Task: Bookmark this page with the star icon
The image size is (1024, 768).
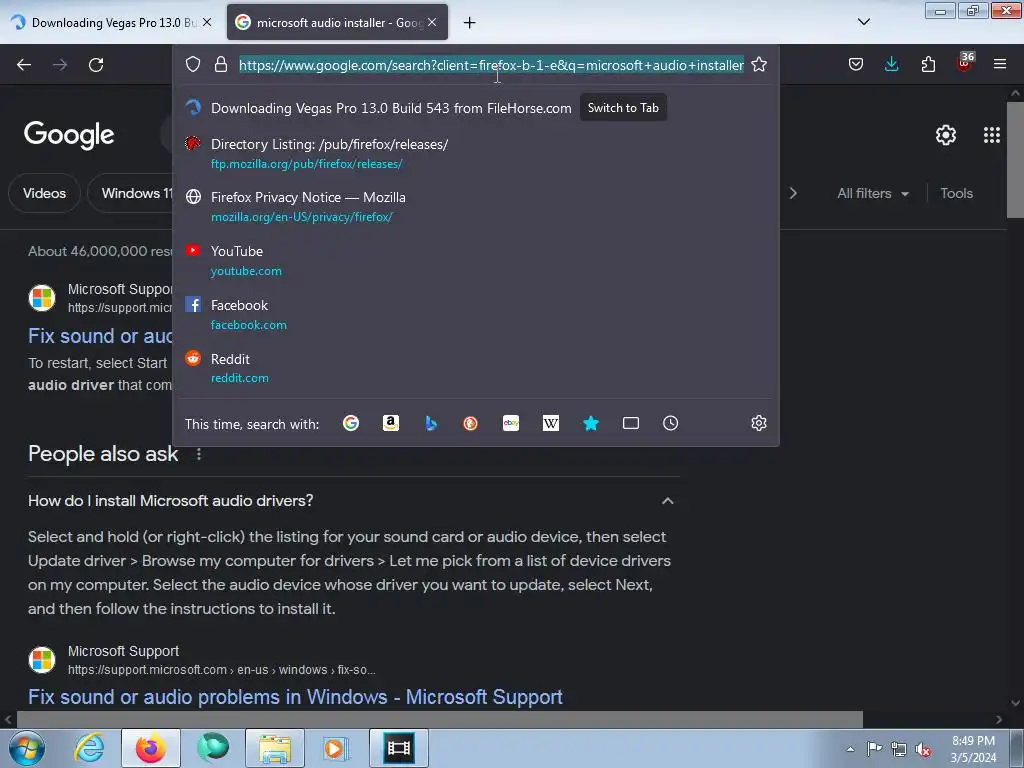Action: (759, 65)
